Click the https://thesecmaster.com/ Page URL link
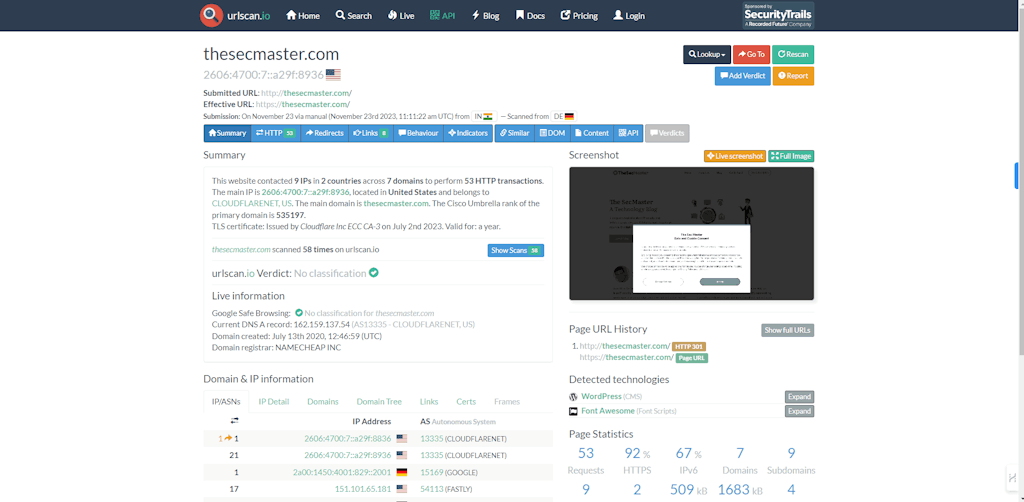This screenshot has width=1024, height=502. 627,358
